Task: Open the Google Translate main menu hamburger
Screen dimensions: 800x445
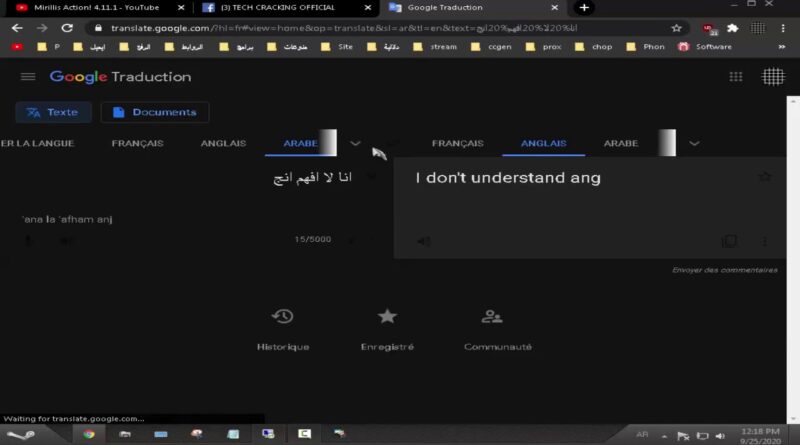Action: click(x=28, y=77)
